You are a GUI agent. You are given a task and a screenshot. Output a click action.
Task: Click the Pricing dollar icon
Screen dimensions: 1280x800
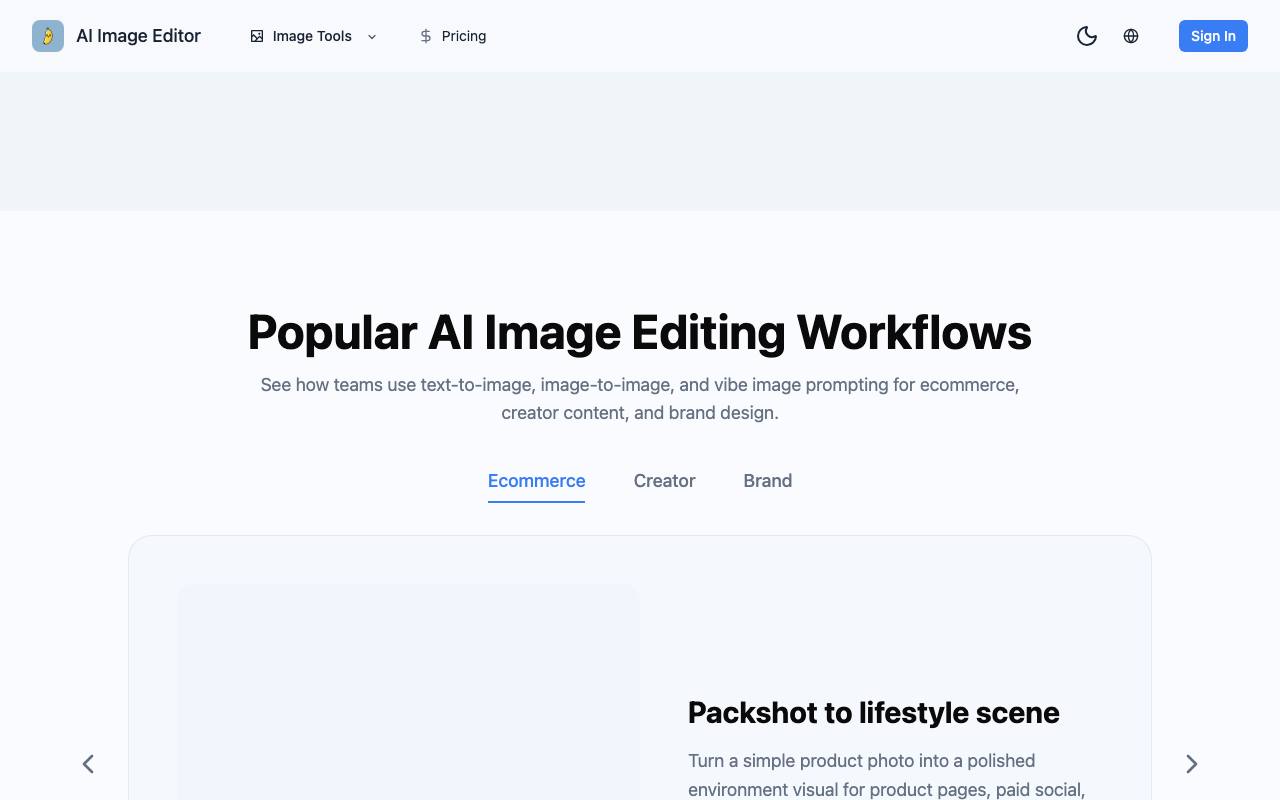coord(426,36)
